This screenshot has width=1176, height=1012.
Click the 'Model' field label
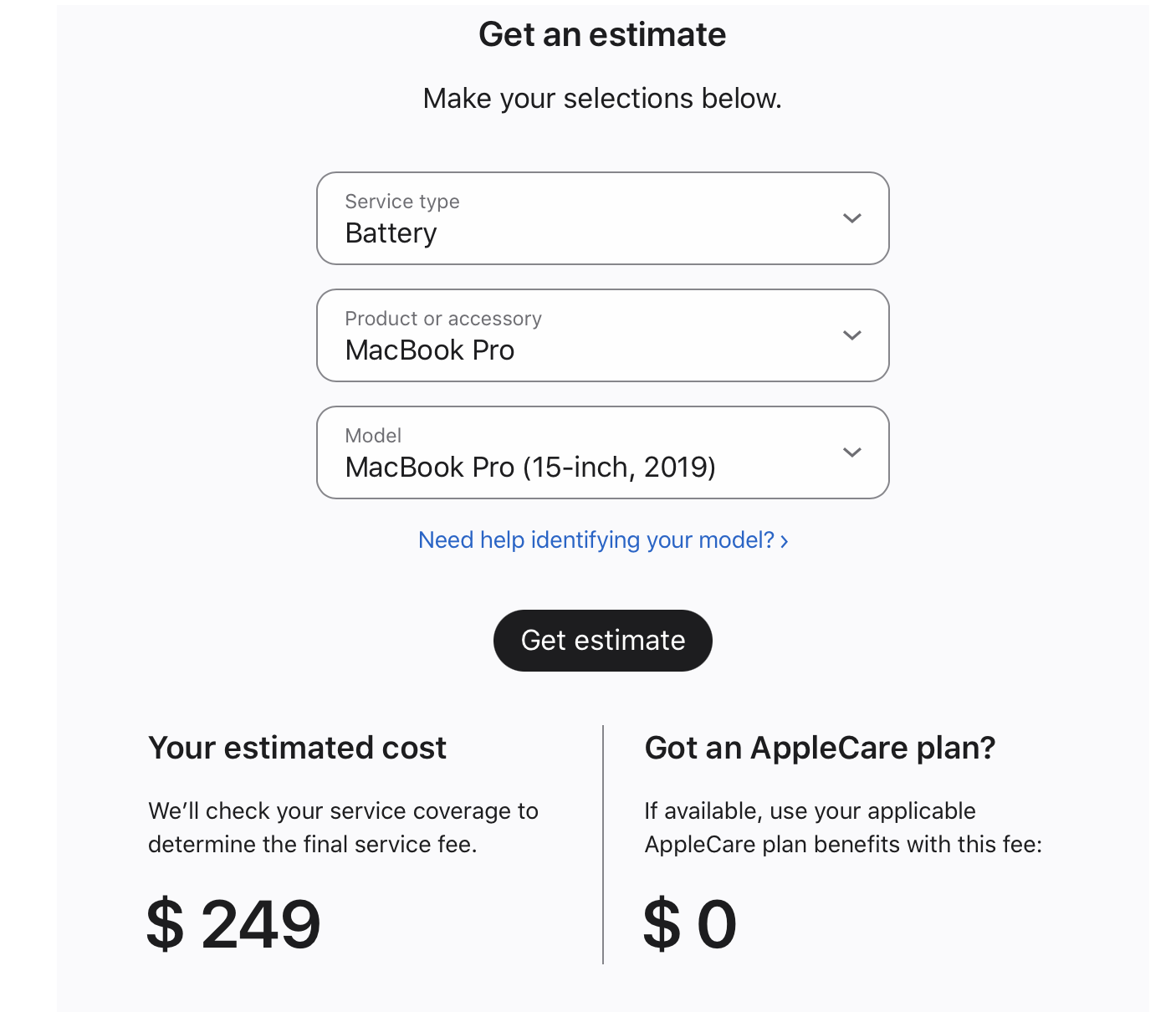pyautogui.click(x=373, y=436)
